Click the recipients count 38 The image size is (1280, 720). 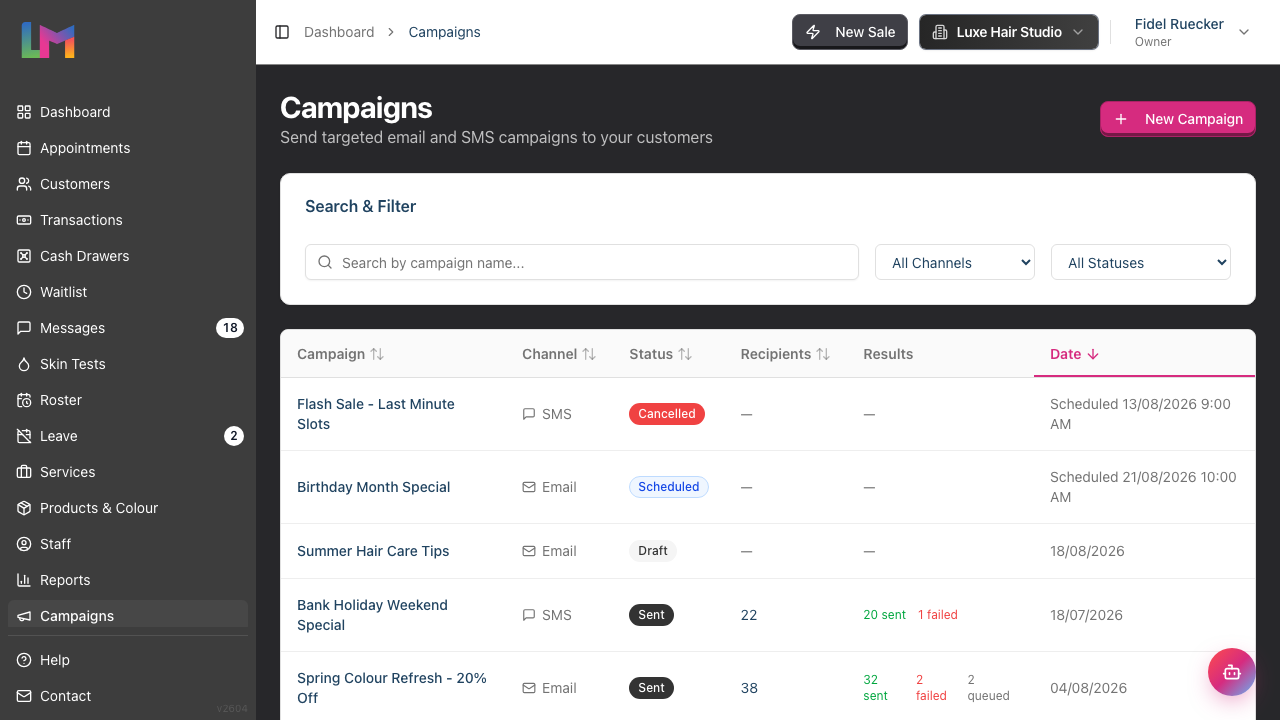pos(749,688)
